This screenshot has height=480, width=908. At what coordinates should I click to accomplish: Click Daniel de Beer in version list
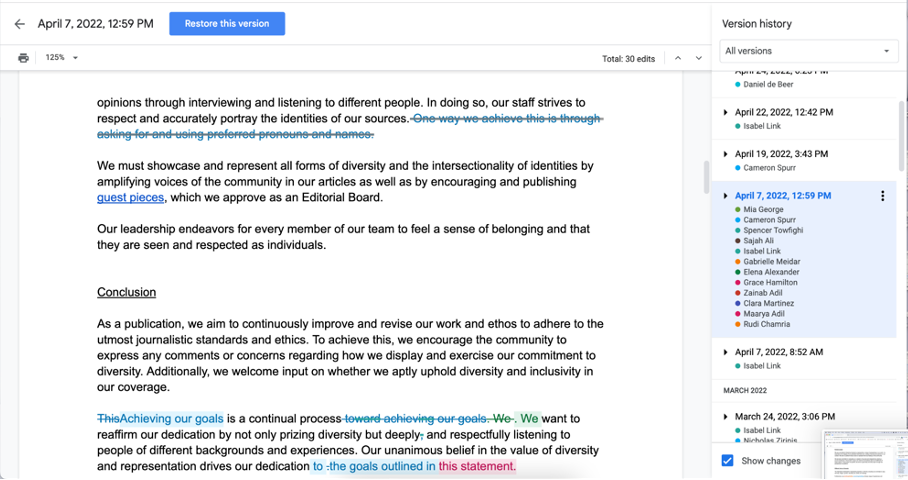(x=768, y=85)
